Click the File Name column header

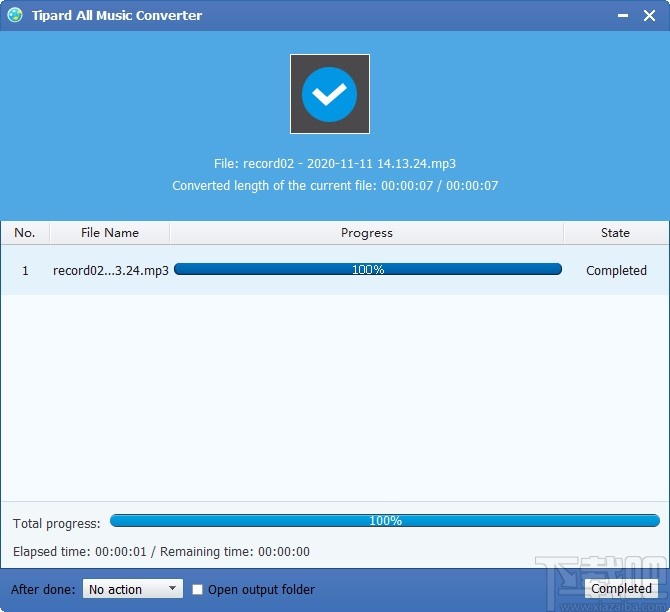[110, 233]
